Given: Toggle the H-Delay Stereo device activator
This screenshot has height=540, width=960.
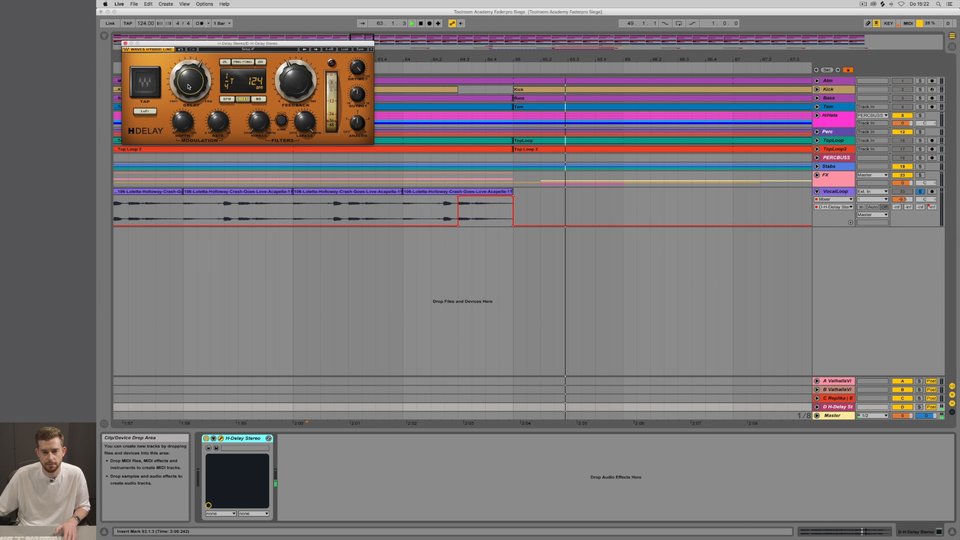Looking at the screenshot, I should pyautogui.click(x=206, y=438).
